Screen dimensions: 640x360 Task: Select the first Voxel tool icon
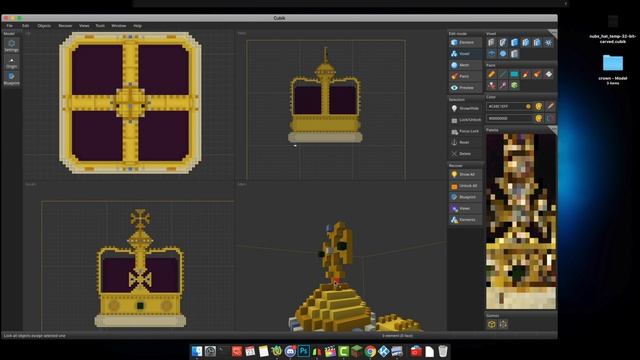pos(491,42)
